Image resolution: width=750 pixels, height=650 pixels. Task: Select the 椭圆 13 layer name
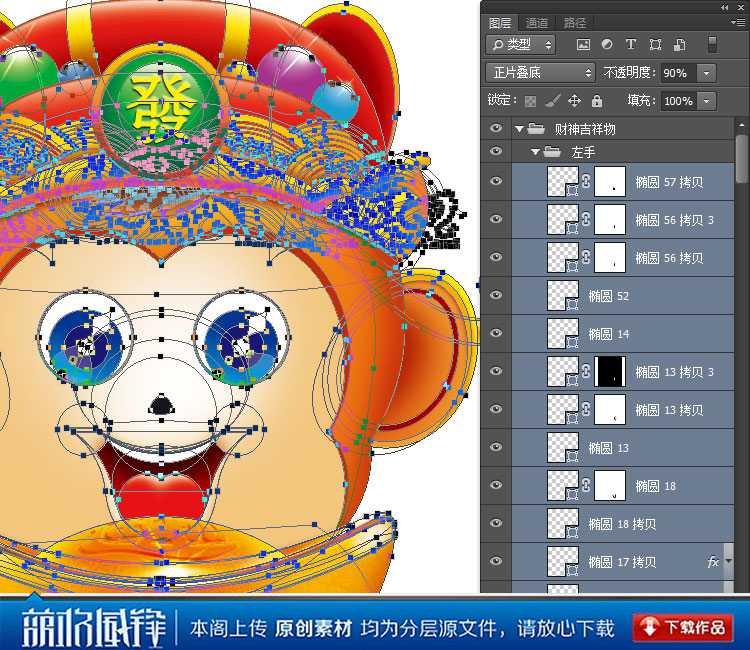click(608, 448)
